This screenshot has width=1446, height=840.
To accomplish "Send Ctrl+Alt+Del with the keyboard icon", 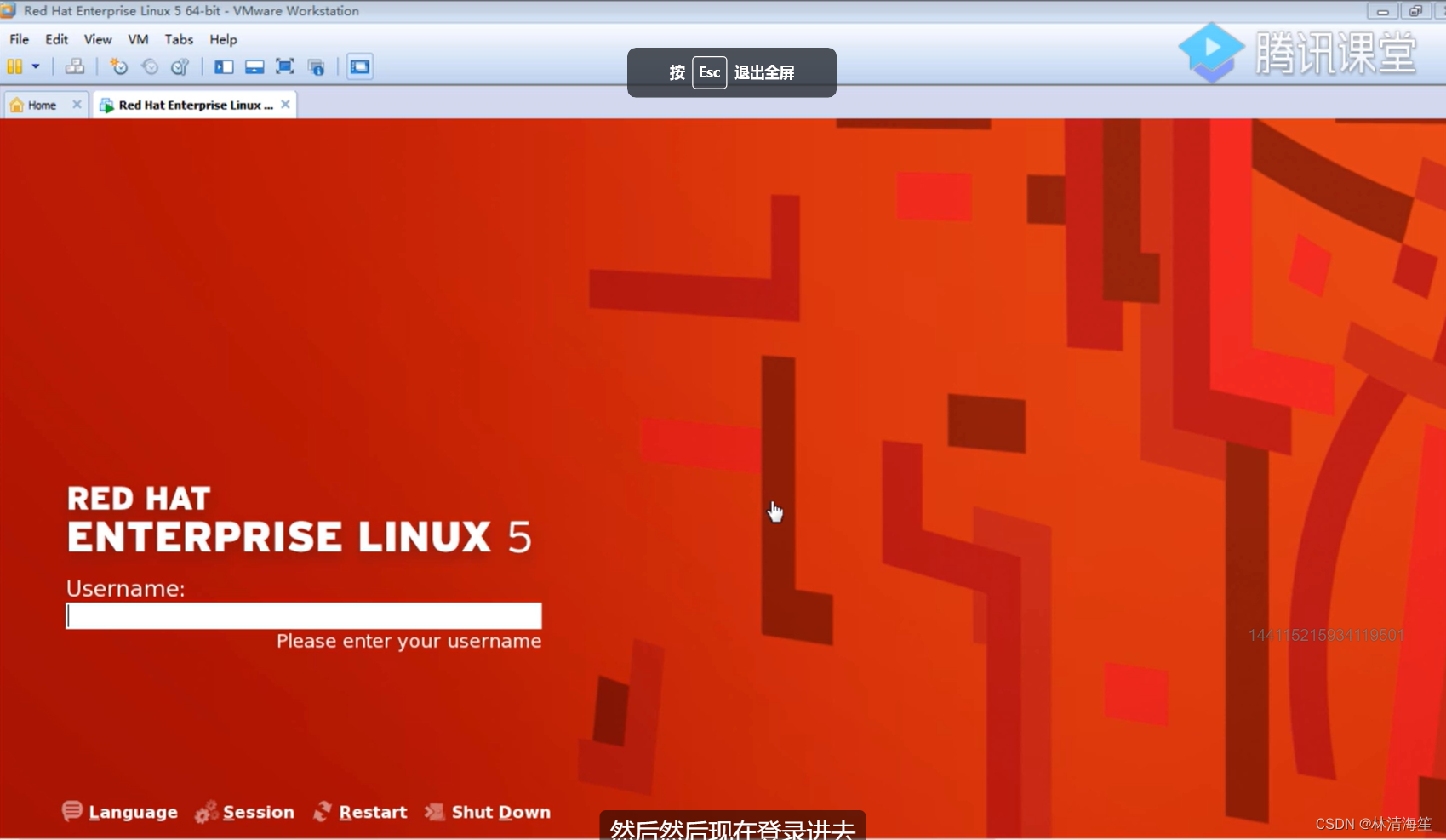I will (75, 66).
